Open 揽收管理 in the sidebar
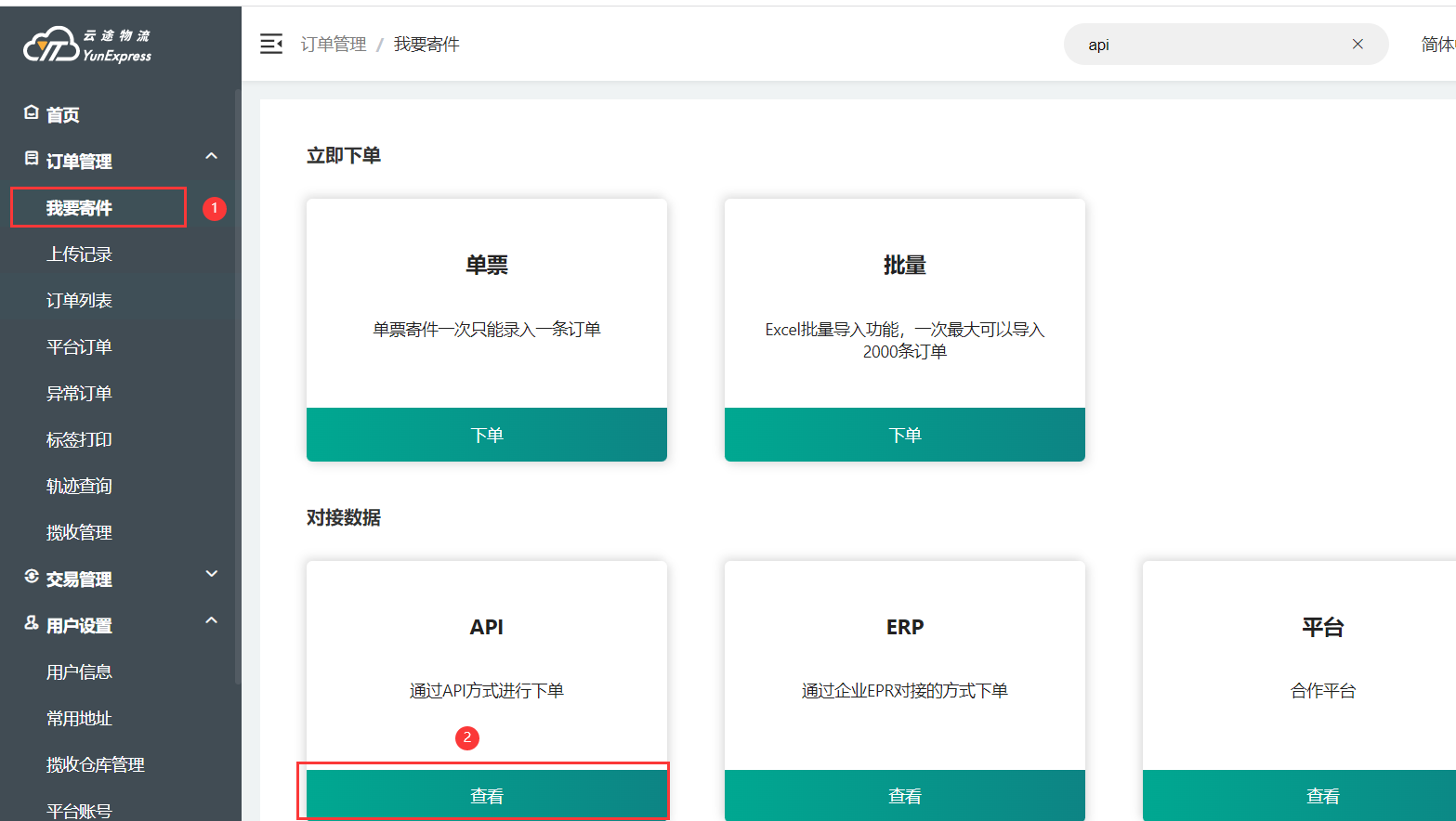The image size is (1456, 821). pyautogui.click(x=79, y=533)
